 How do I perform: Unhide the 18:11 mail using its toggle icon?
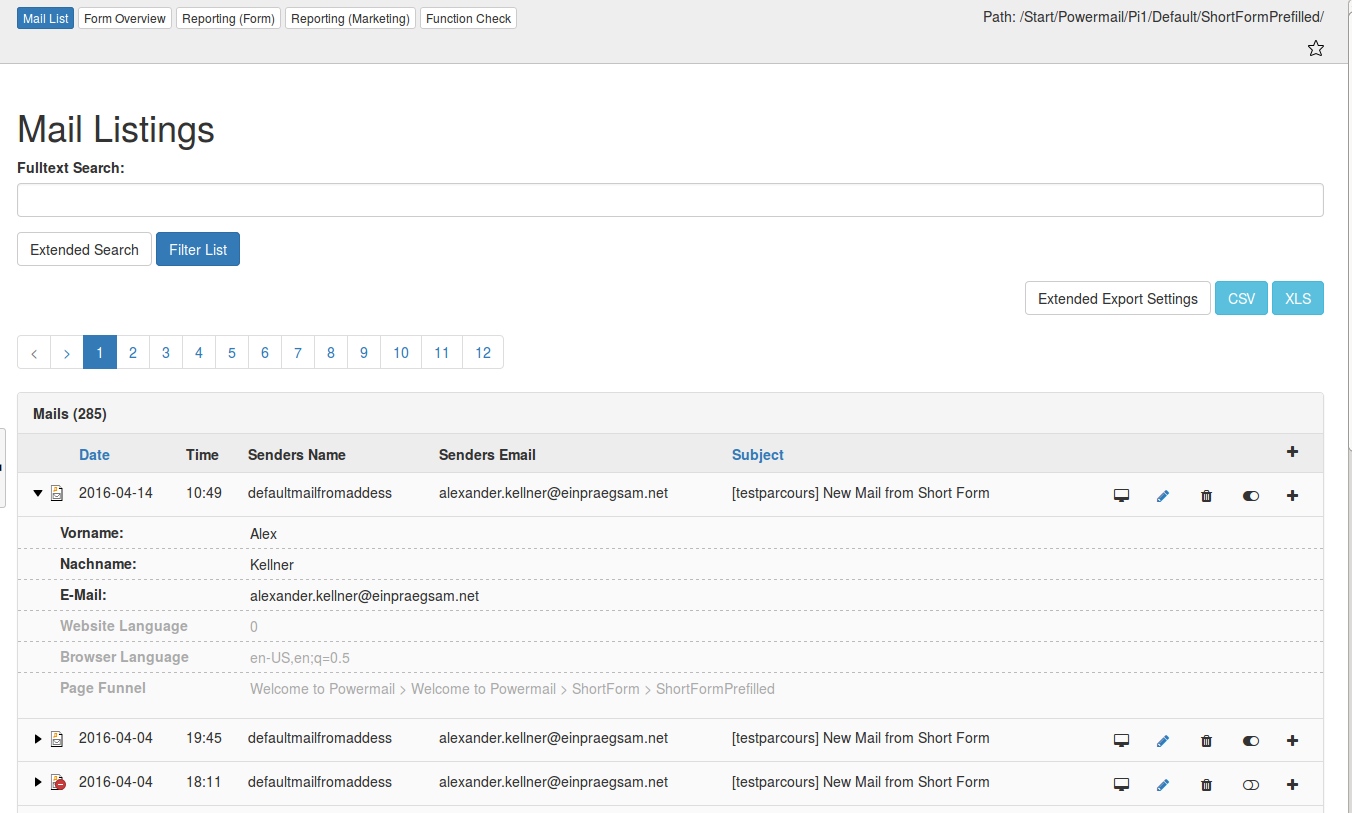coord(1251,784)
